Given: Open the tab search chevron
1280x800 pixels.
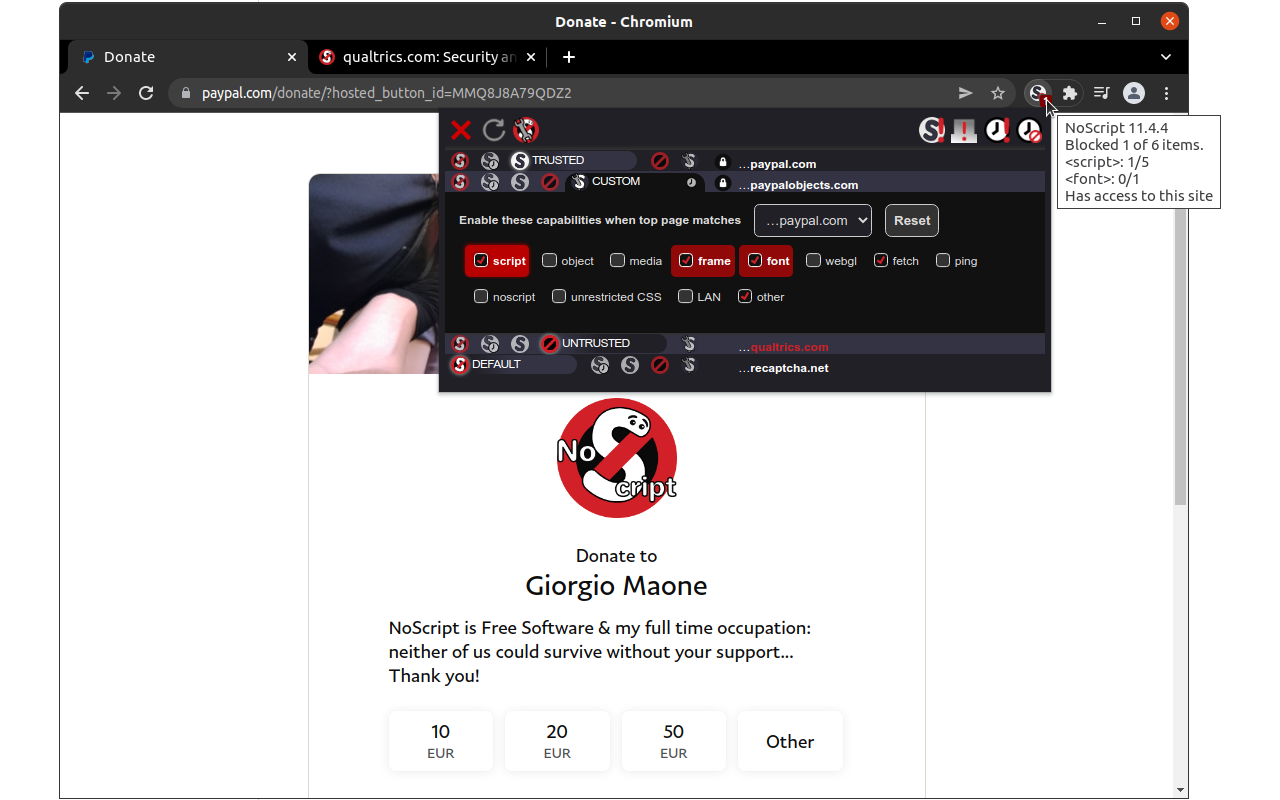Looking at the screenshot, I should pos(1165,57).
